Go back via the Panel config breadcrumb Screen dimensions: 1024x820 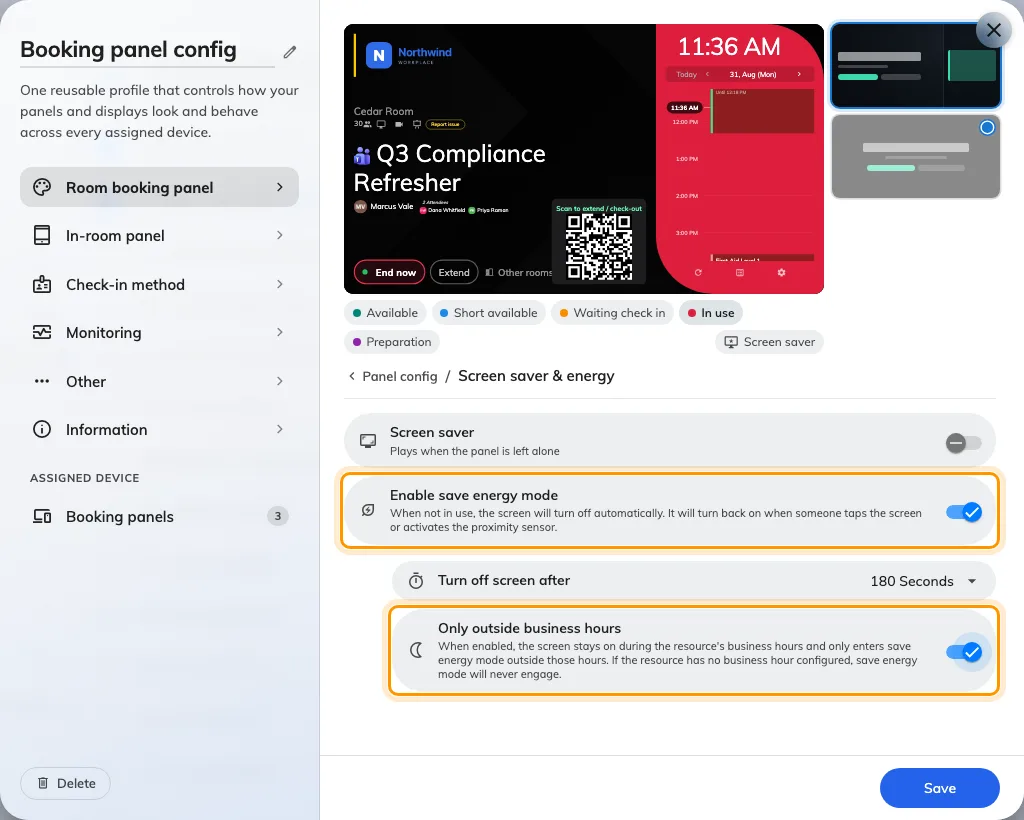tap(393, 376)
